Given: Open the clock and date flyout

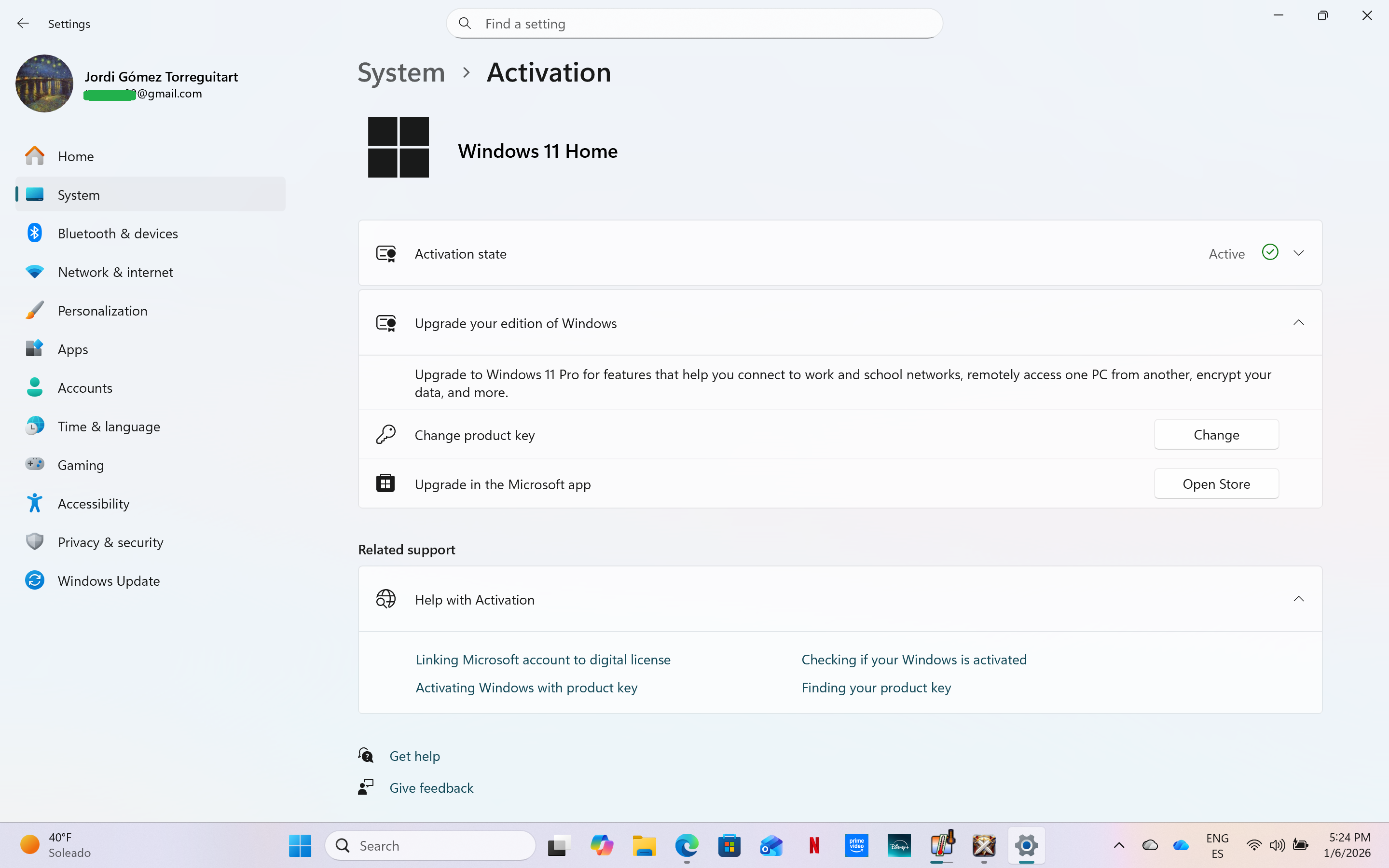Looking at the screenshot, I should (x=1347, y=845).
